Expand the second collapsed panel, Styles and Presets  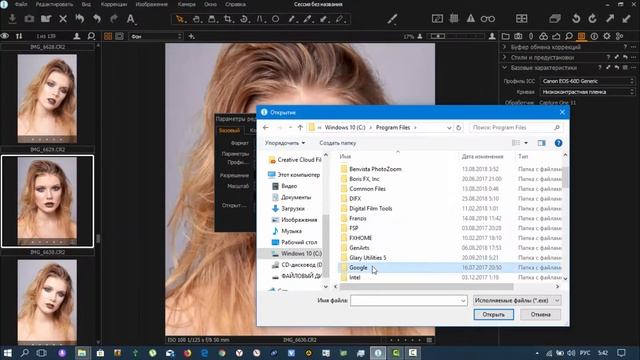[504, 57]
